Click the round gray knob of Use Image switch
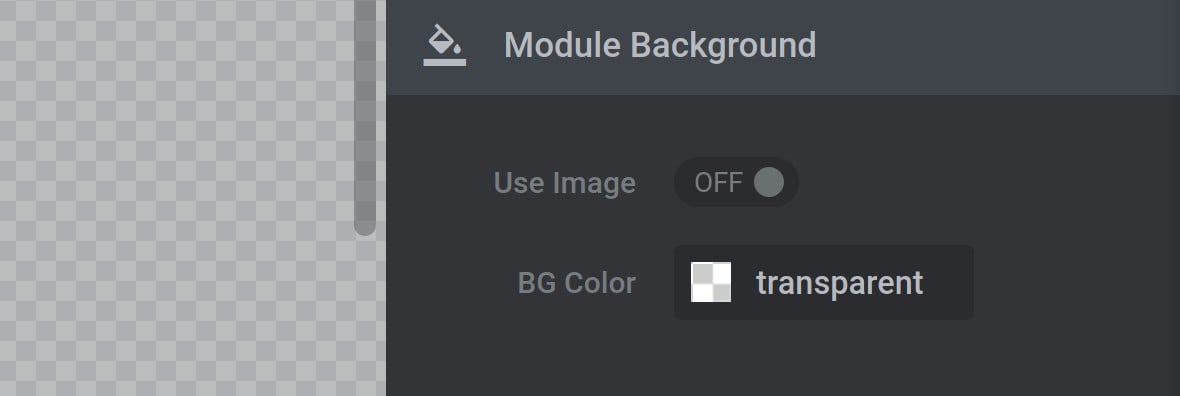1180x396 pixels. [768, 182]
